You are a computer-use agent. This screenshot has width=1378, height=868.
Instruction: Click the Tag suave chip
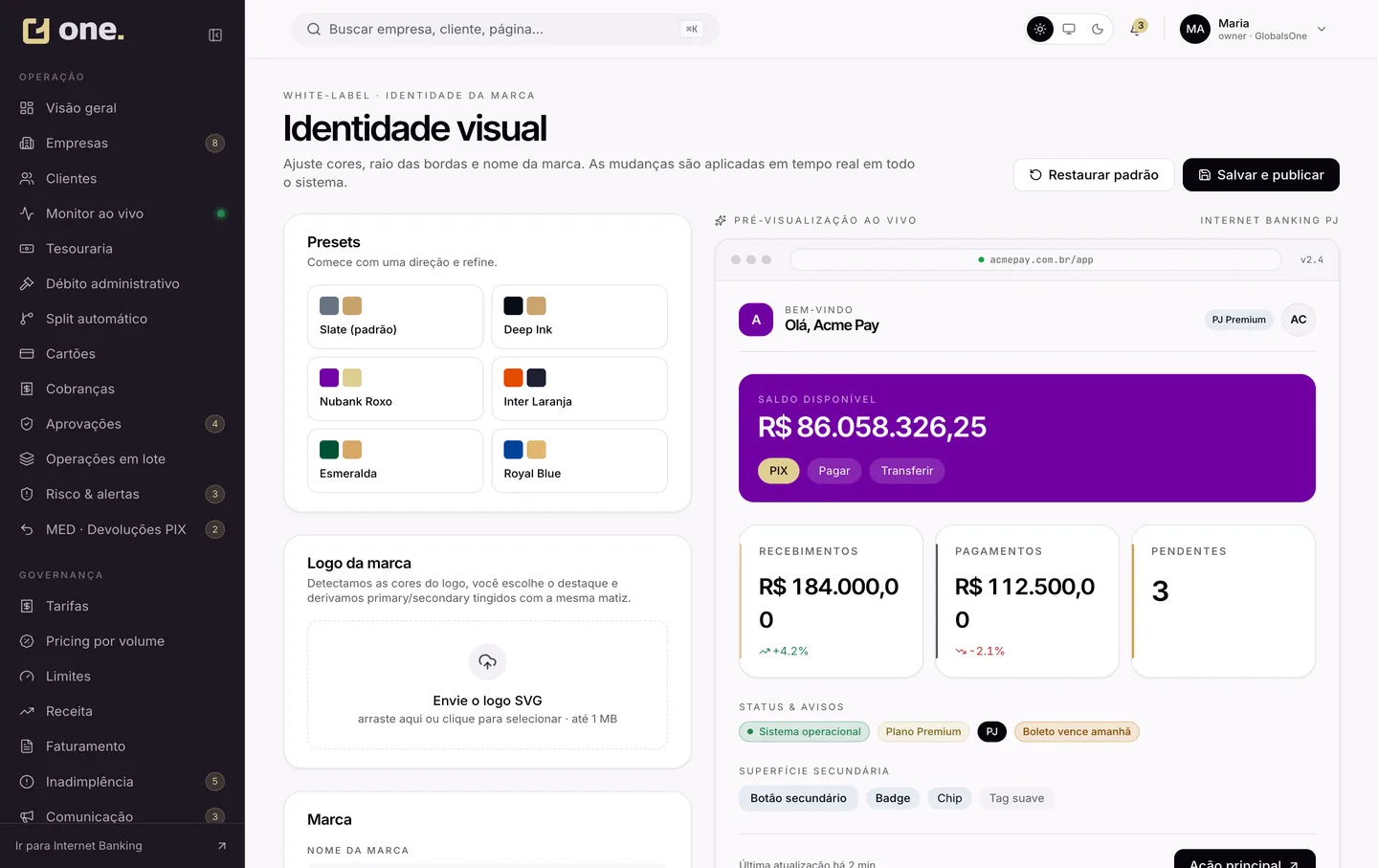click(1016, 798)
